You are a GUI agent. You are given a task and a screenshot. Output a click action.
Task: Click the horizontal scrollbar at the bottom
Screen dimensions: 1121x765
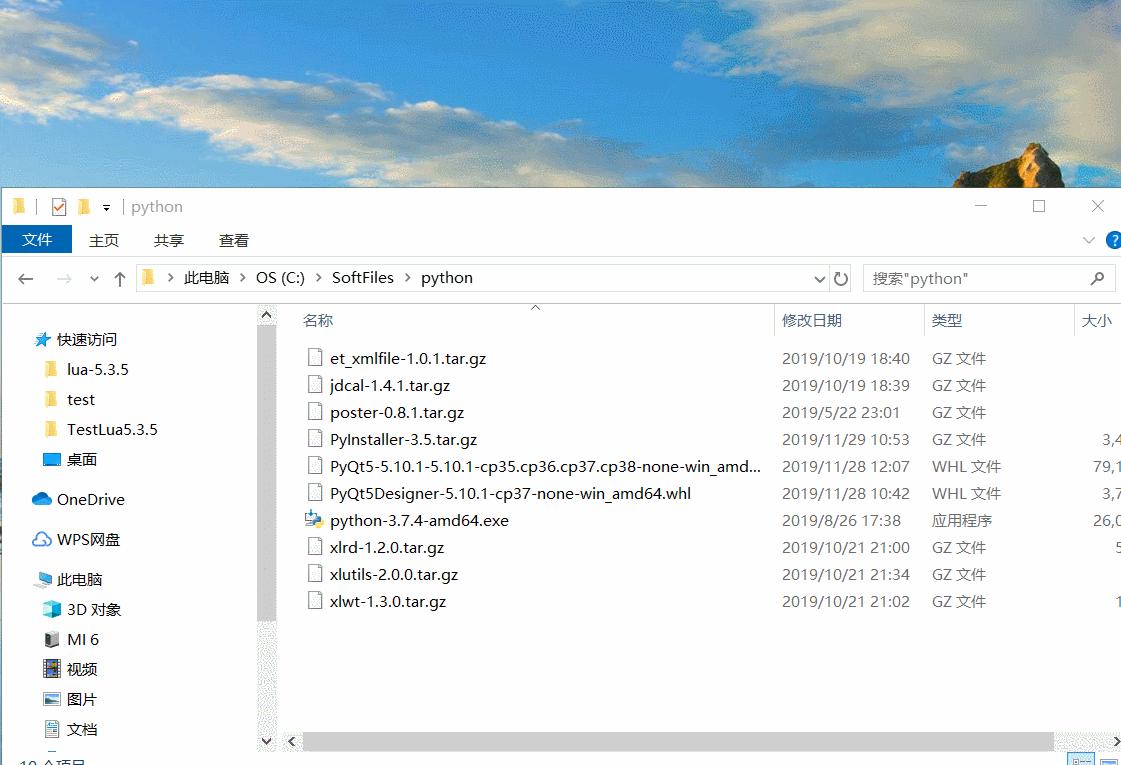pos(678,742)
